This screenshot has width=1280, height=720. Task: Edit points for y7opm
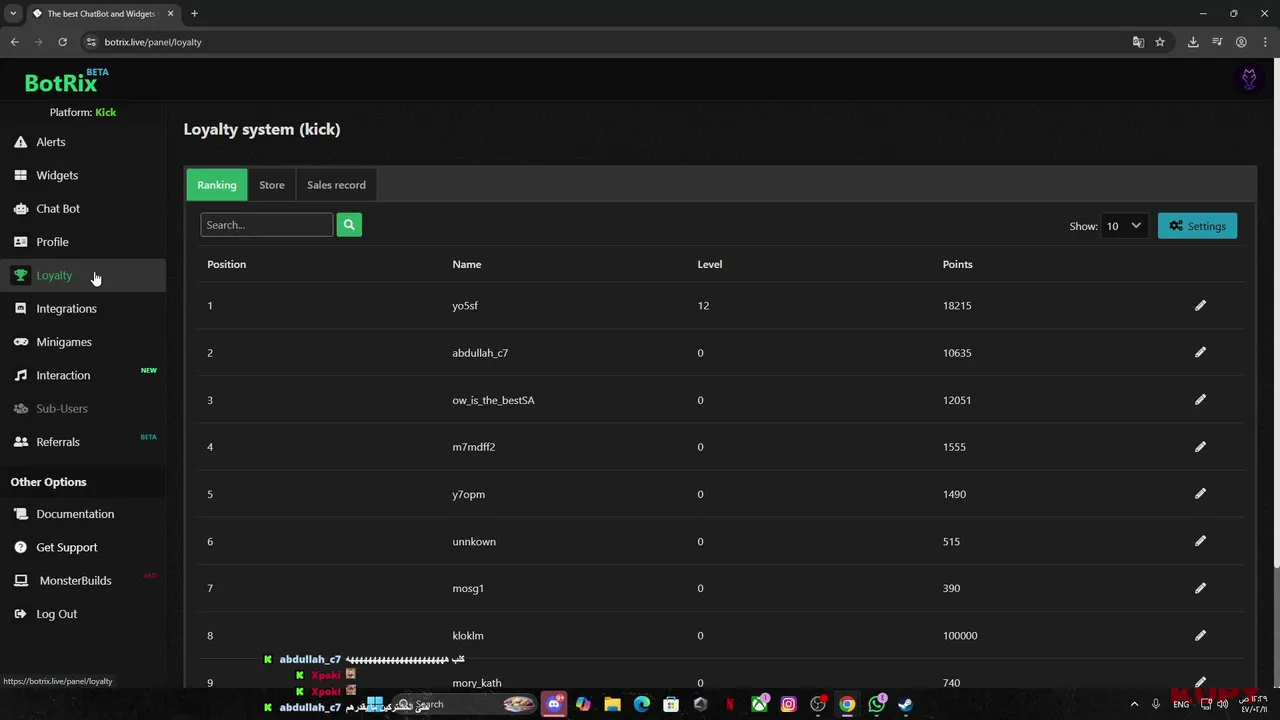tap(1200, 493)
